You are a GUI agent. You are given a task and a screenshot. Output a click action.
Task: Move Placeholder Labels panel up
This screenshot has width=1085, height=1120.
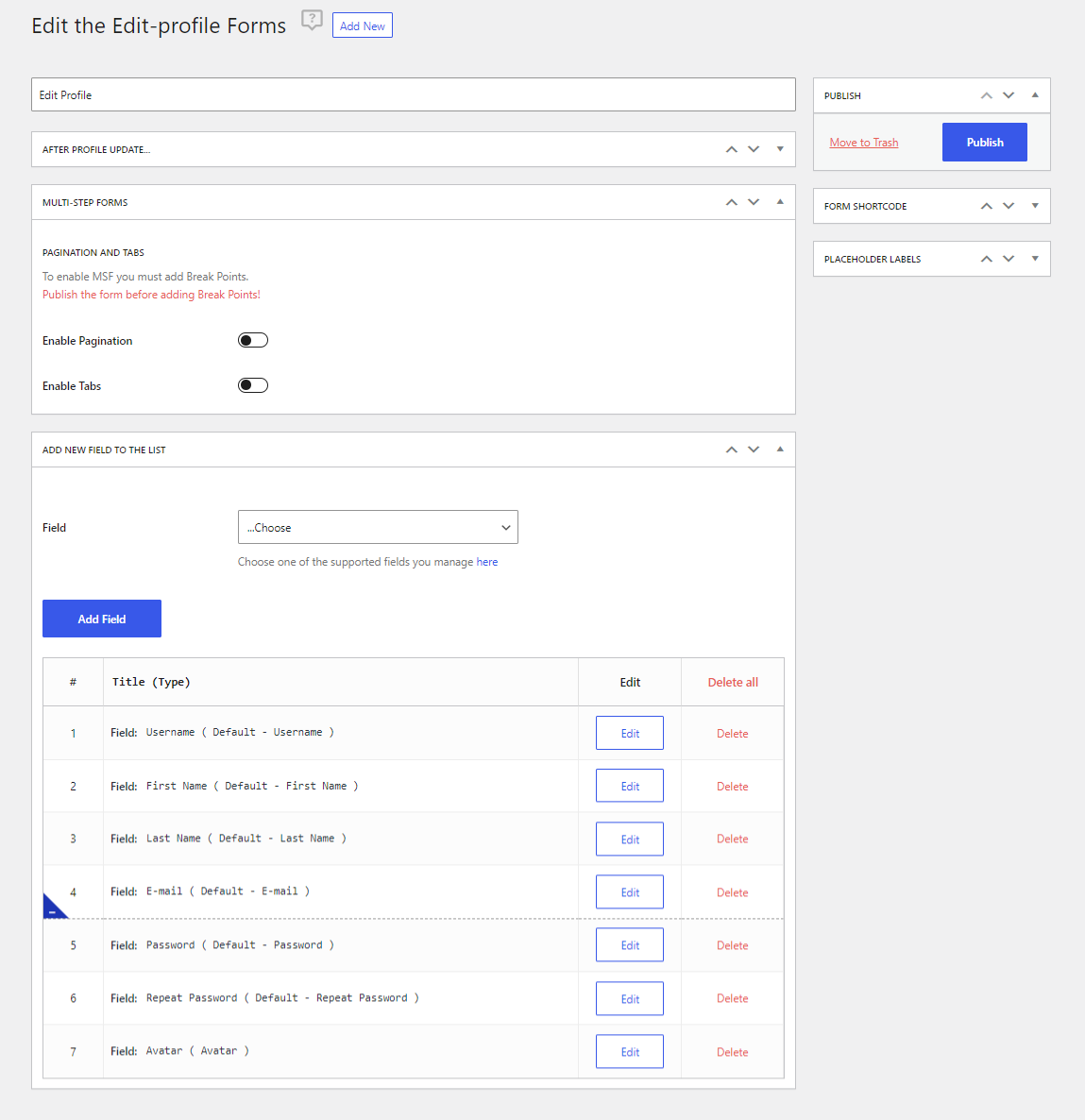point(987,259)
